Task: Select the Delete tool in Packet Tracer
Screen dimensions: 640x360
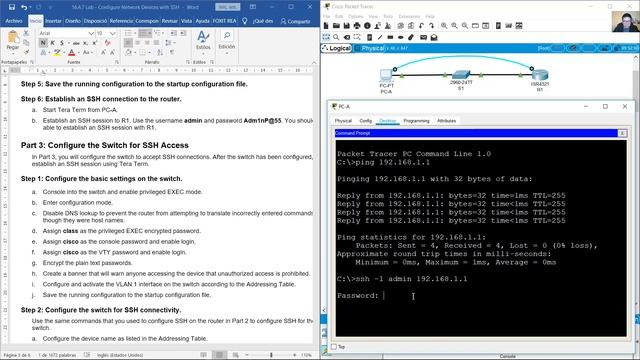Action: point(347,37)
